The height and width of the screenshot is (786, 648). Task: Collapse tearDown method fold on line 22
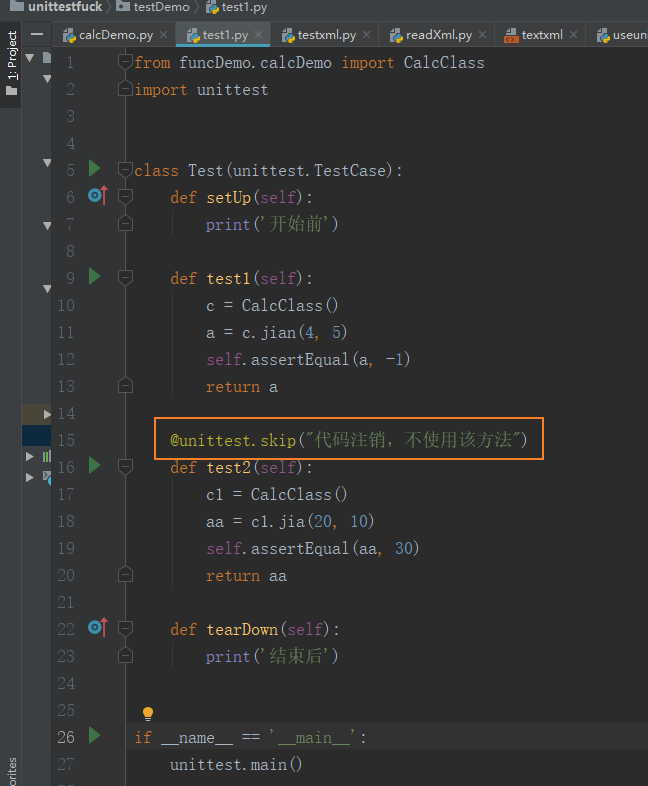coord(125,629)
